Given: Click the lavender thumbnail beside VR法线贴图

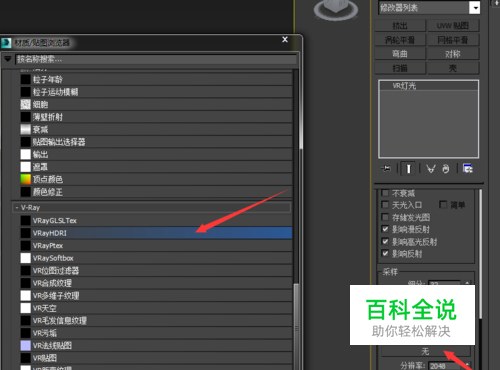Looking at the screenshot, I should (x=26, y=345).
